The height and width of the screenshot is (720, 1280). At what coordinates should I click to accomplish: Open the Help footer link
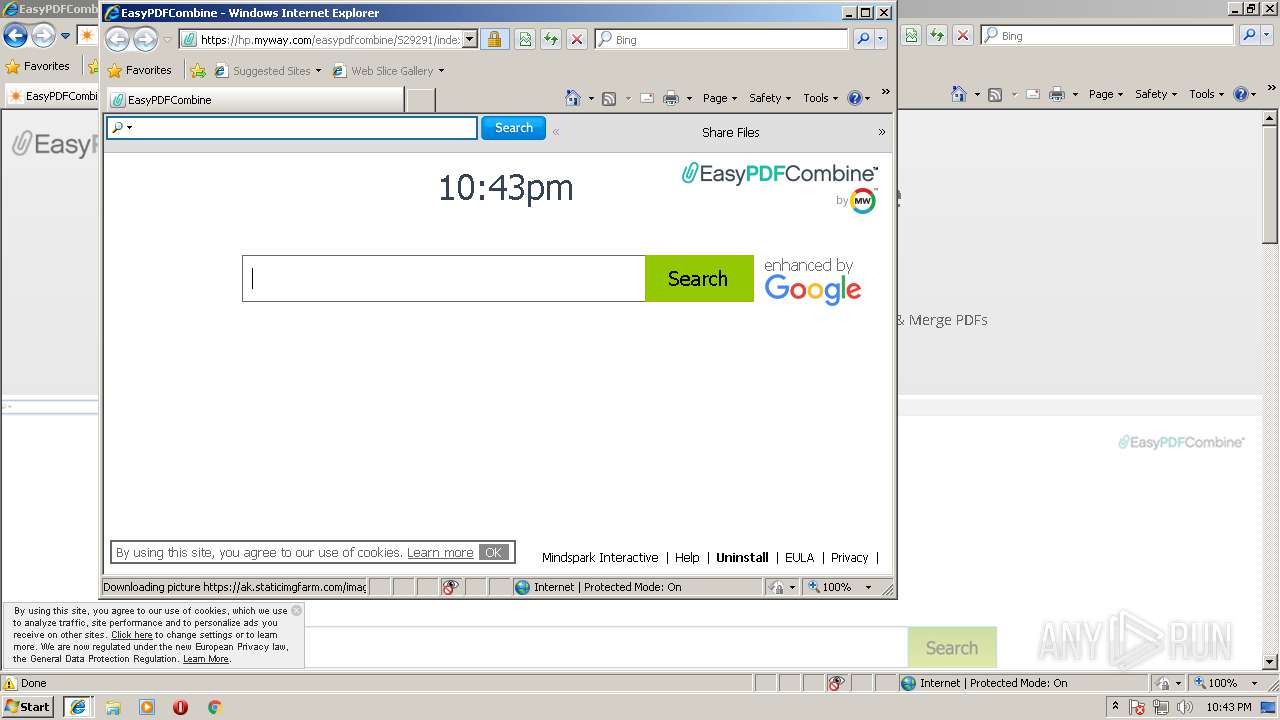687,558
